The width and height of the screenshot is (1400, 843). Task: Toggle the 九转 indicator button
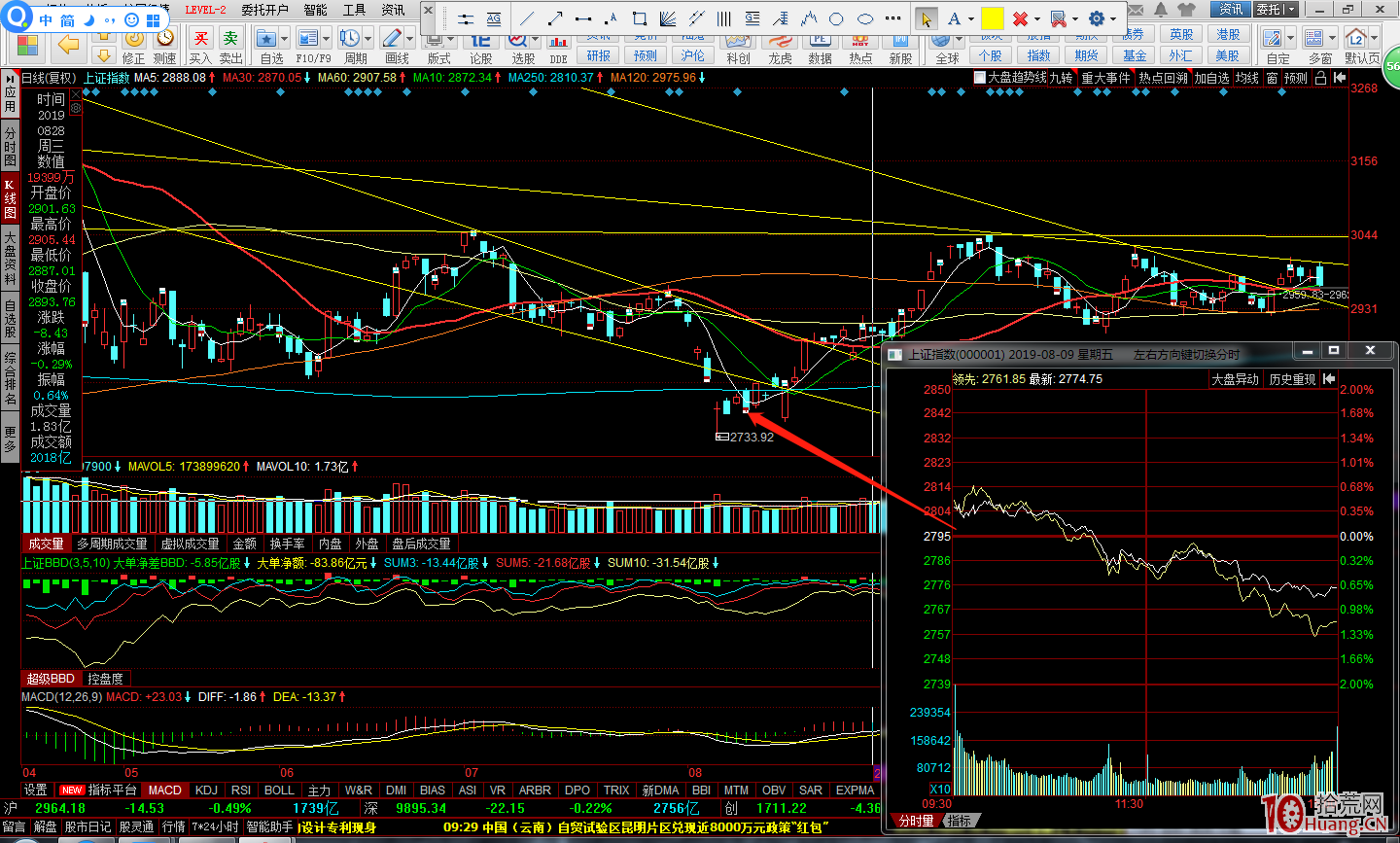[x=1061, y=78]
